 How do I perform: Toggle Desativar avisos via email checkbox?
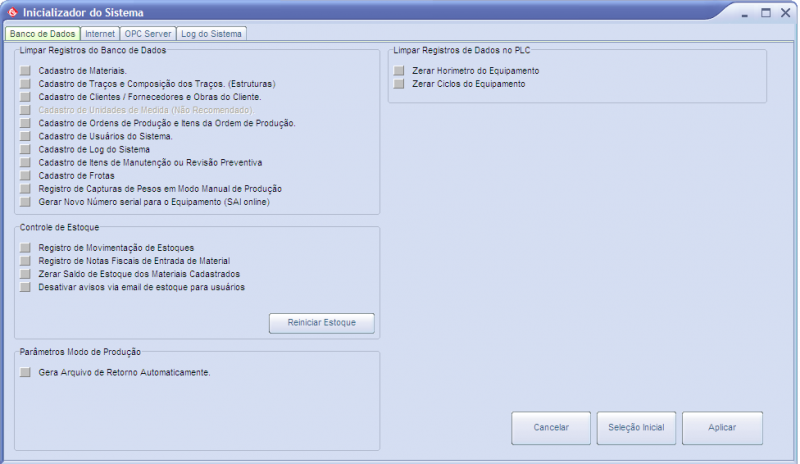coord(26,287)
